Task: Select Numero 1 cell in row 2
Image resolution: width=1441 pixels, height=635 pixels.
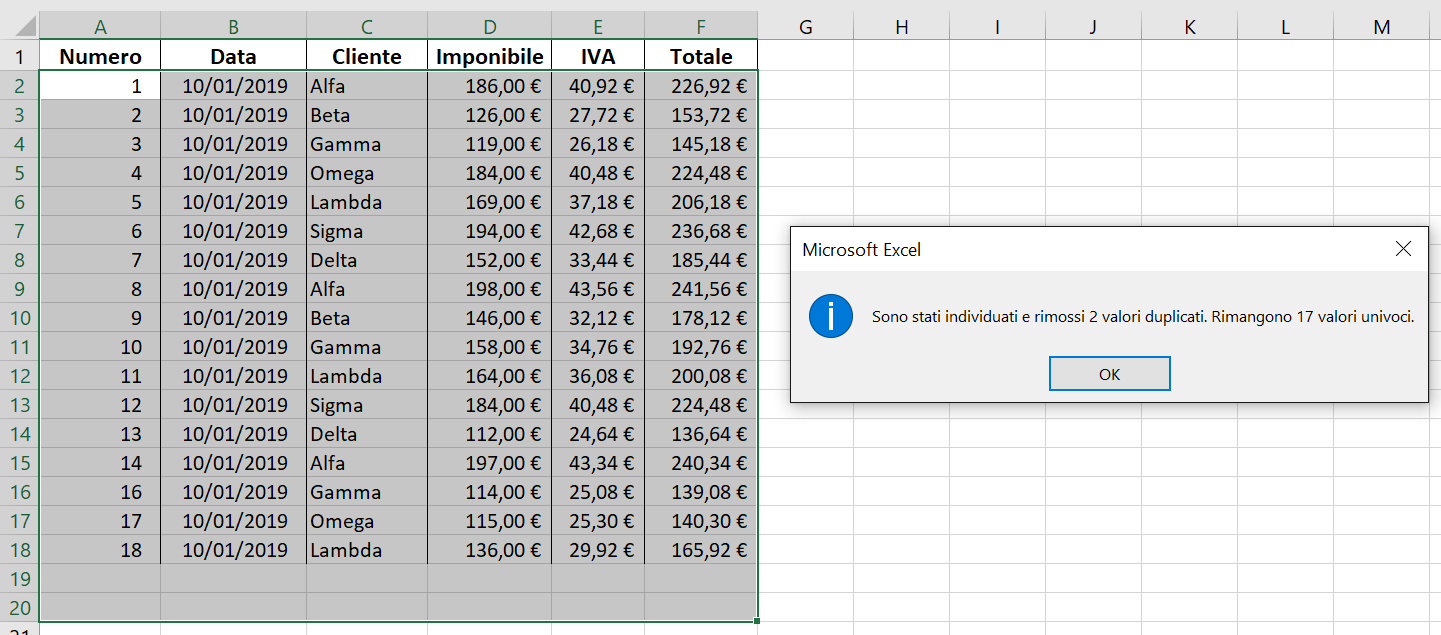Action: pos(100,86)
